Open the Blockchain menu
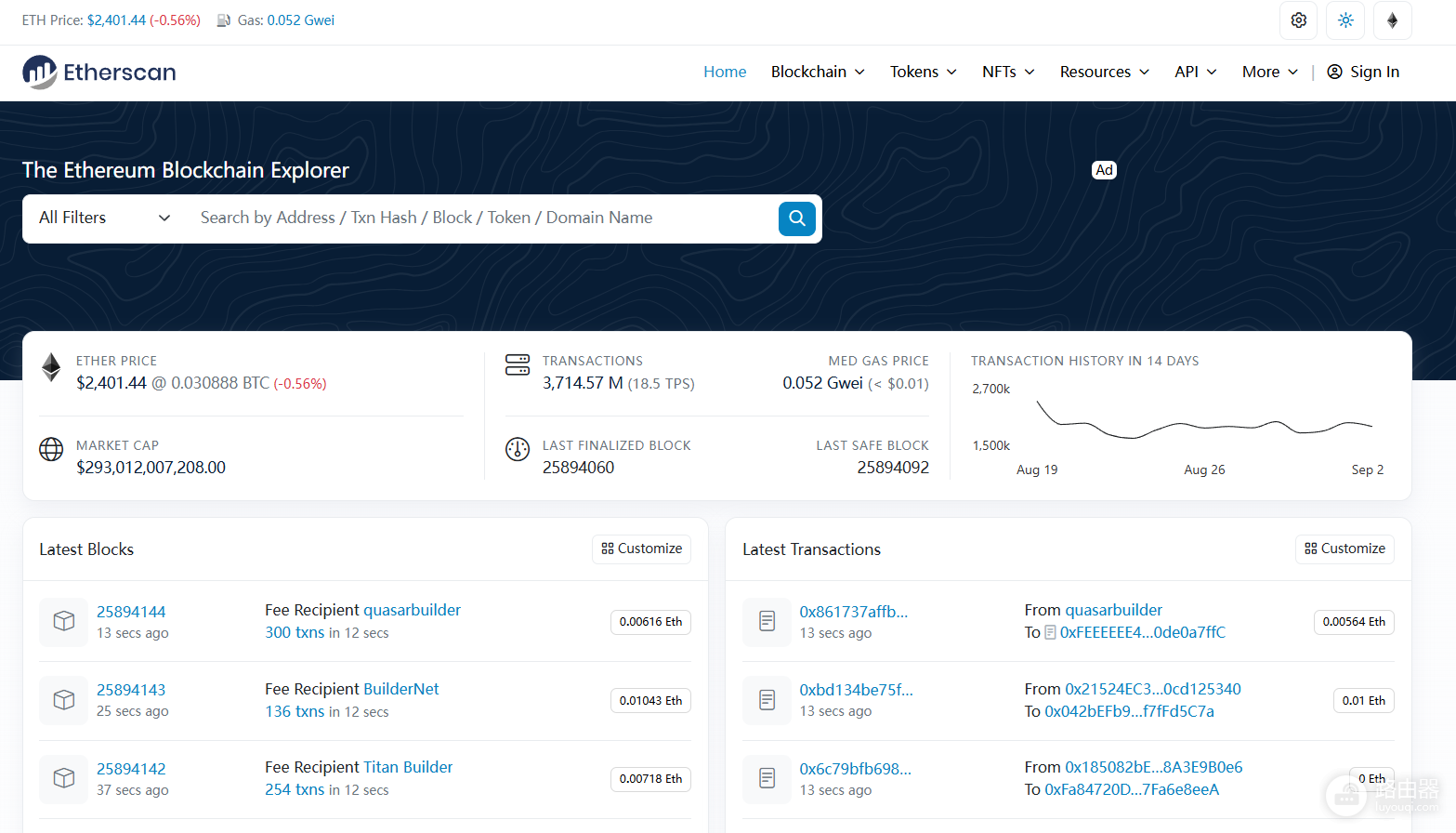Screen dimensions: 1456x833 818,72
